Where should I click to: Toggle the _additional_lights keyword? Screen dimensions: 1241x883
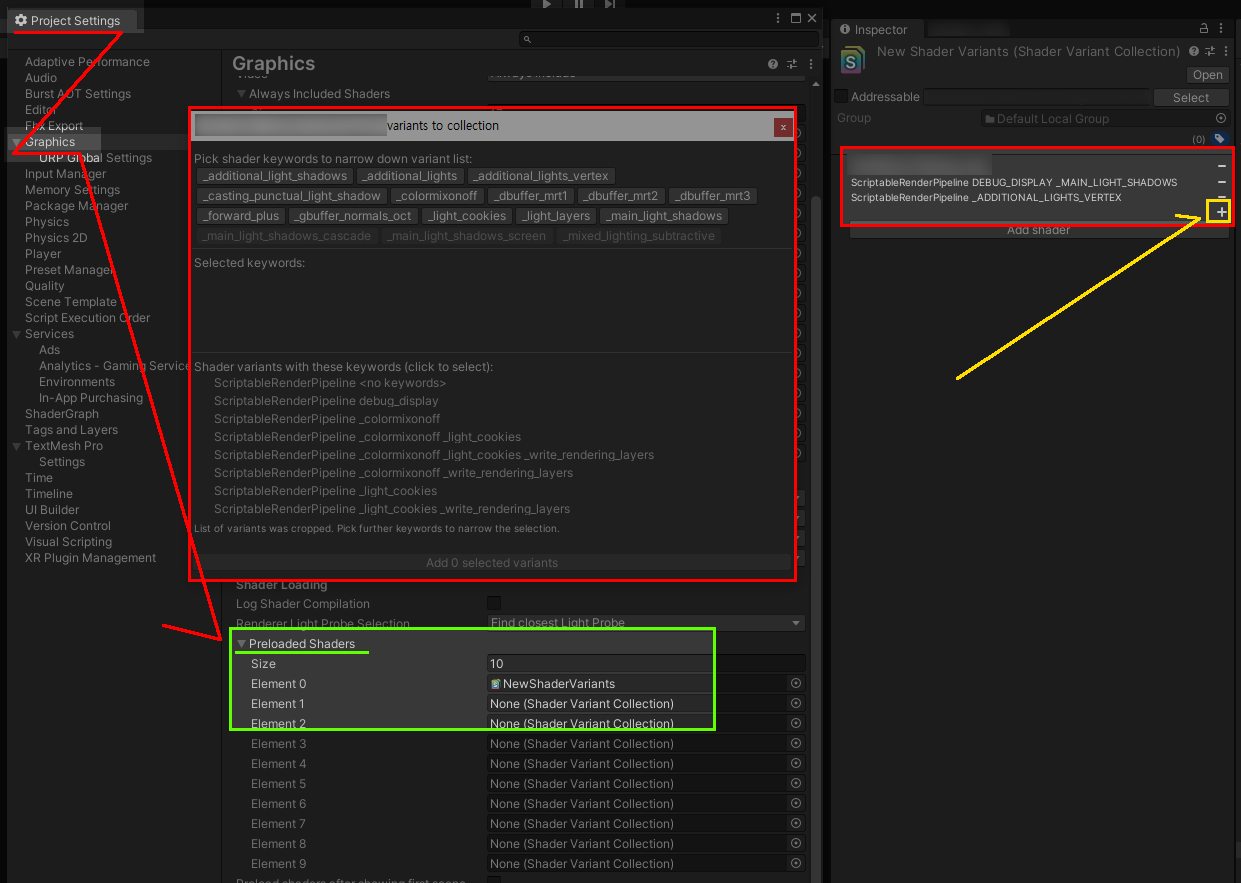pos(409,176)
